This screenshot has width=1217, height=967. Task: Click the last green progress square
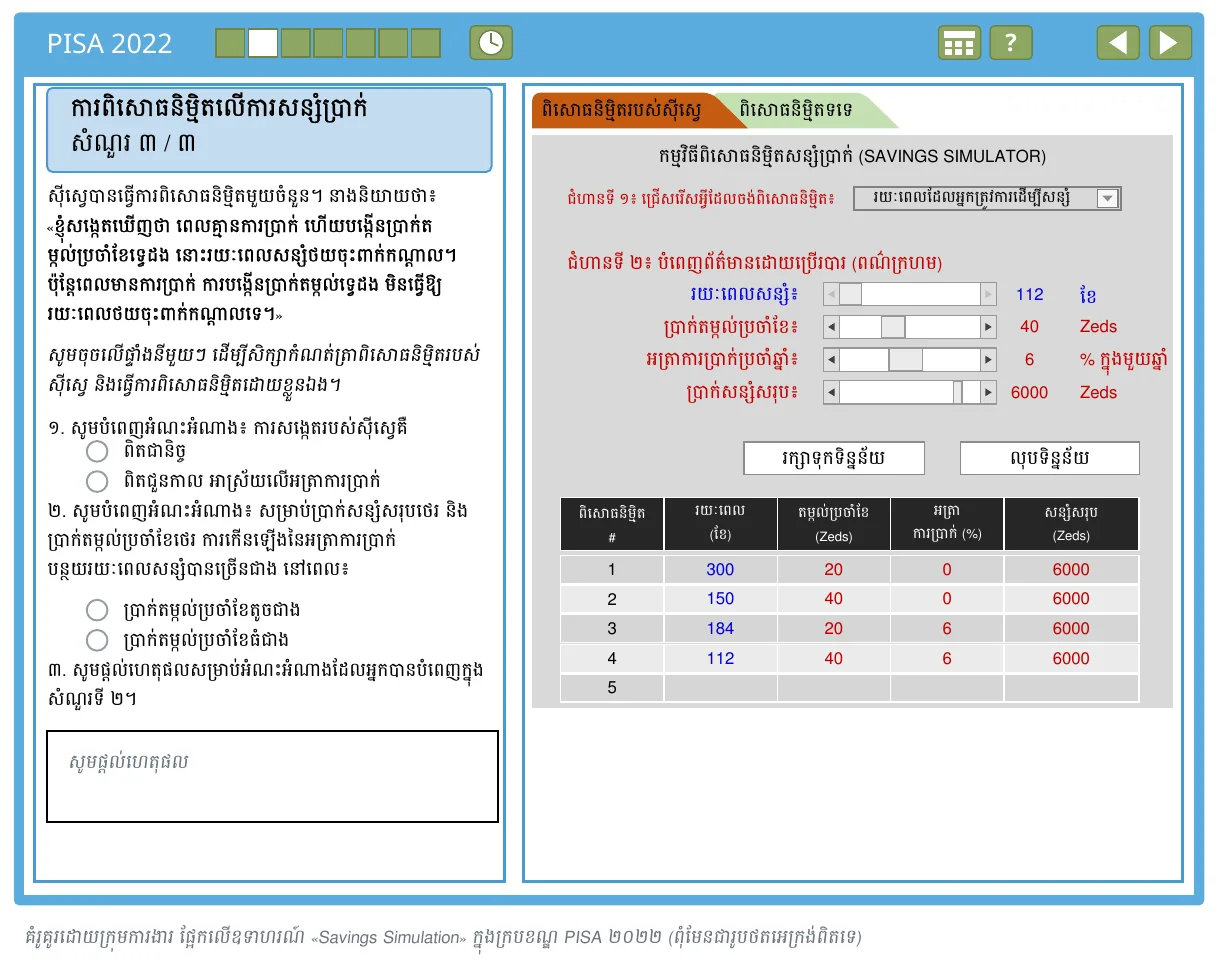(426, 43)
